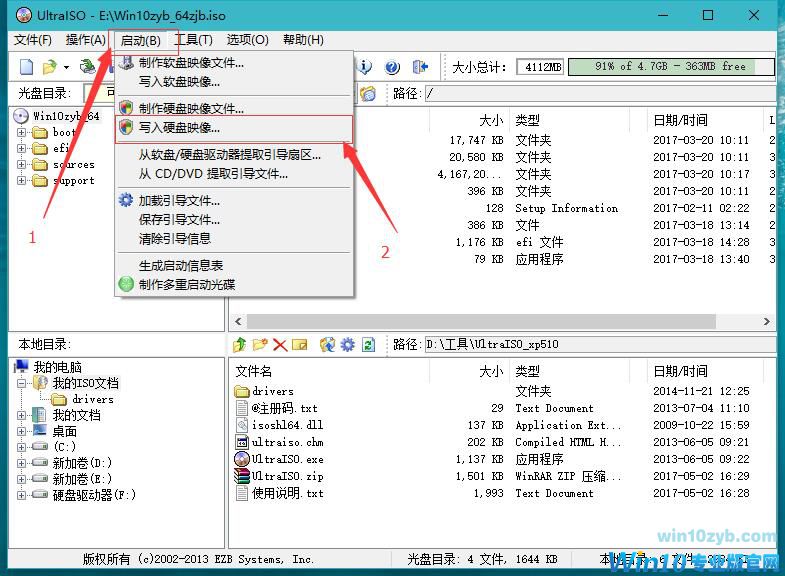Click the Open file folder toolbar icon
Image resolution: width=785 pixels, height=576 pixels.
(x=50, y=67)
